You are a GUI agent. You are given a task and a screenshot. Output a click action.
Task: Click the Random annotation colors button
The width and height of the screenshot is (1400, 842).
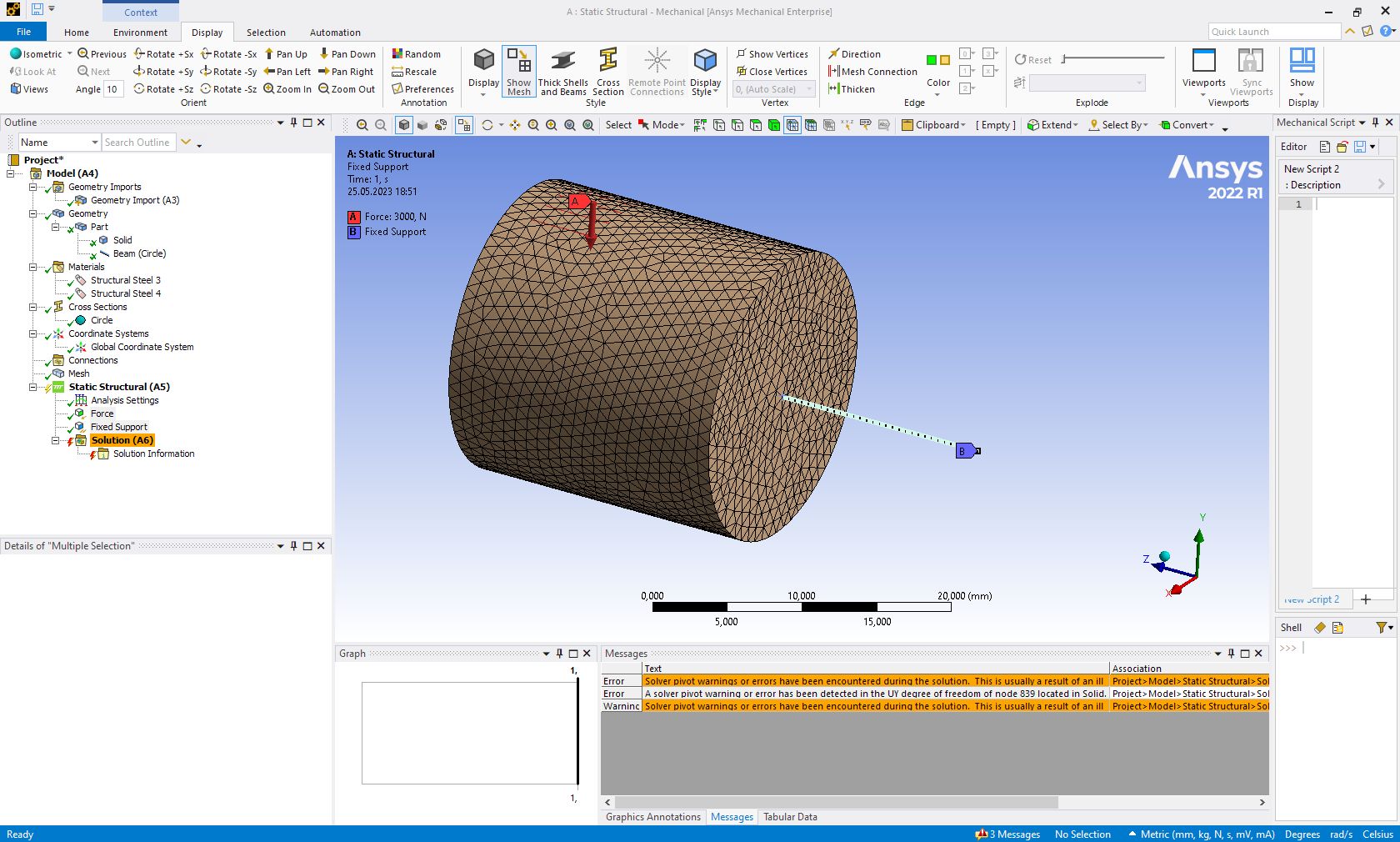point(417,54)
